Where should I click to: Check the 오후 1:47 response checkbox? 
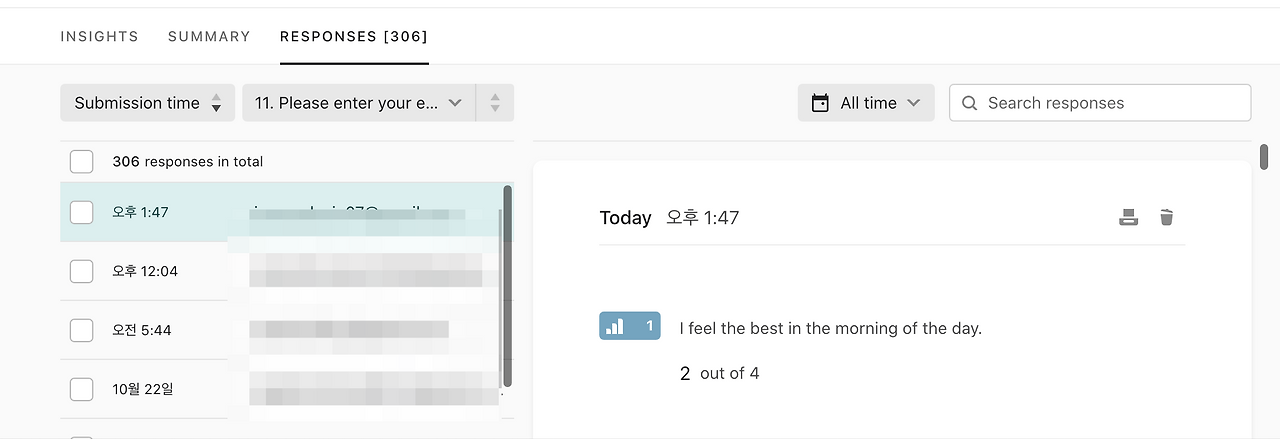[x=81, y=212]
